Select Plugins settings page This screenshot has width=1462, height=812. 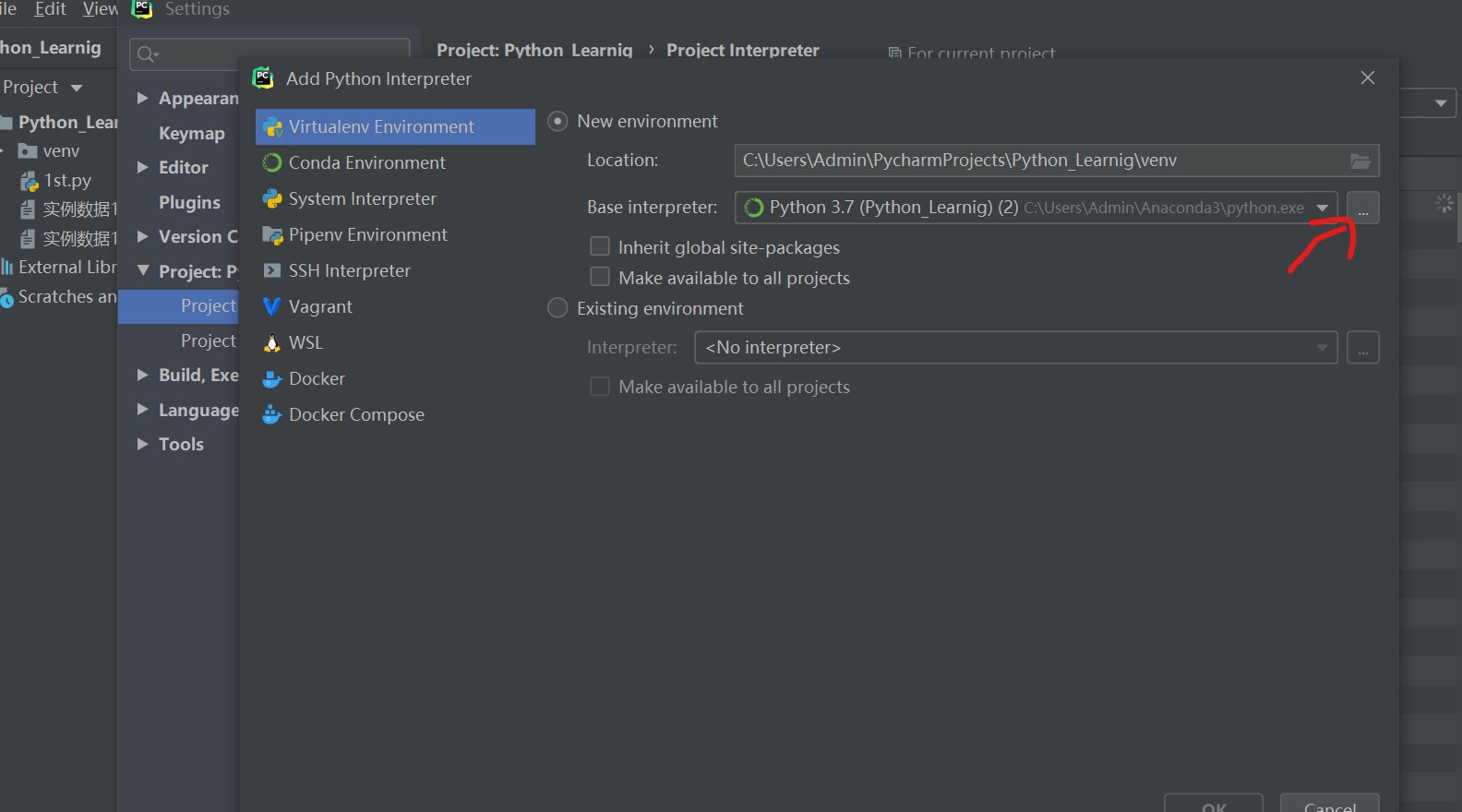(x=189, y=202)
